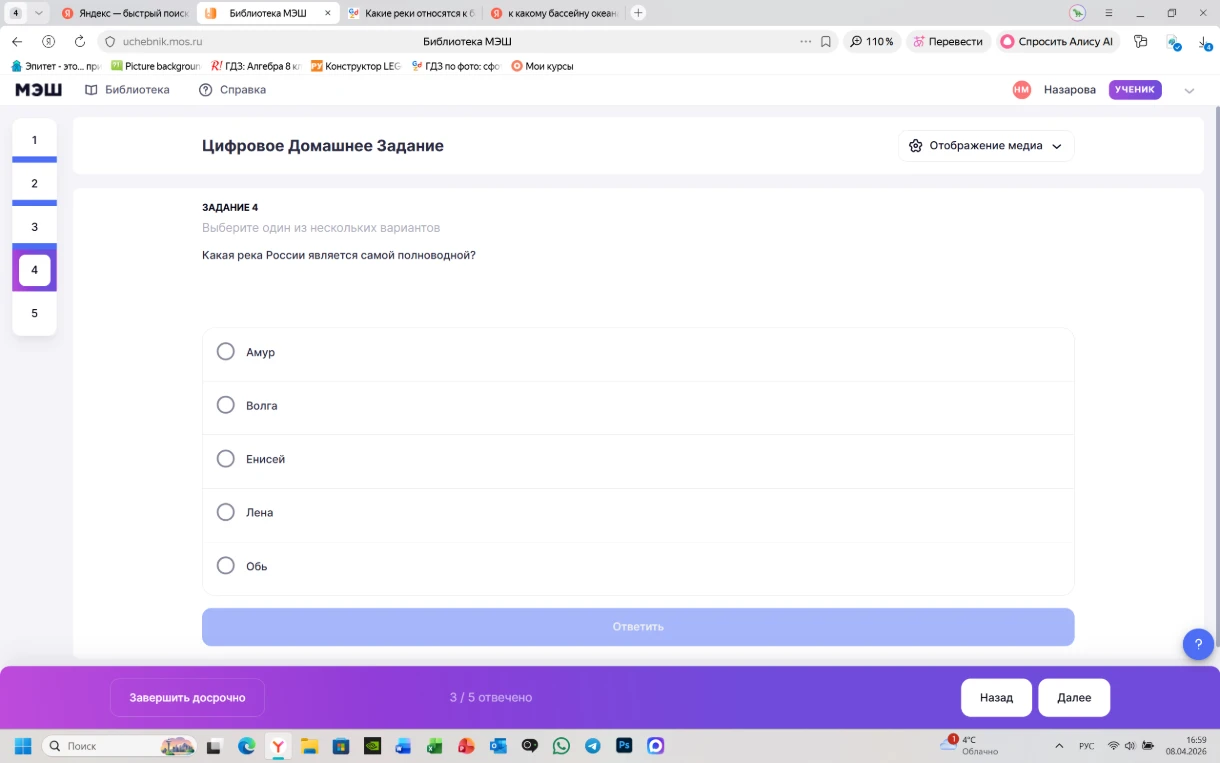The image size is (1220, 763).
Task: Click Завершить досрочно button
Action: (187, 698)
